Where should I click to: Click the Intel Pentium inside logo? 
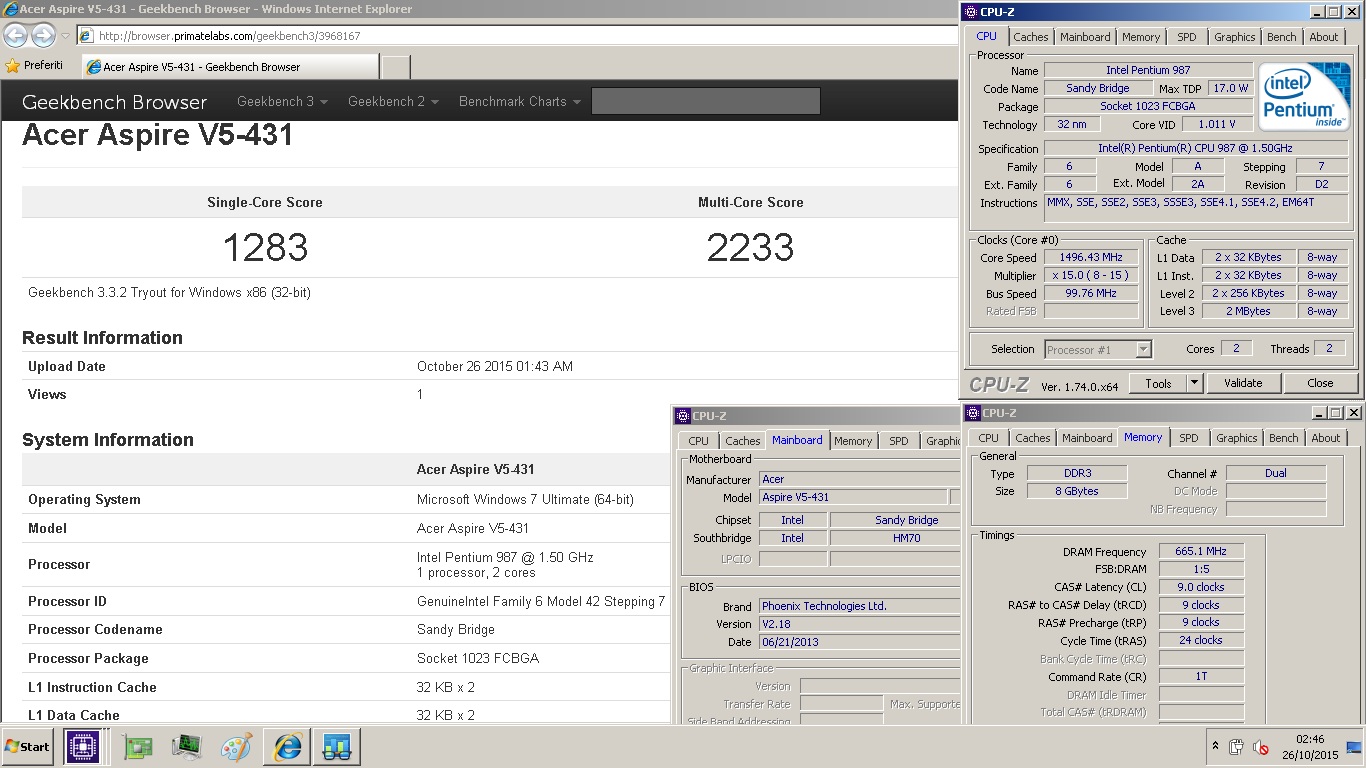(1303, 96)
